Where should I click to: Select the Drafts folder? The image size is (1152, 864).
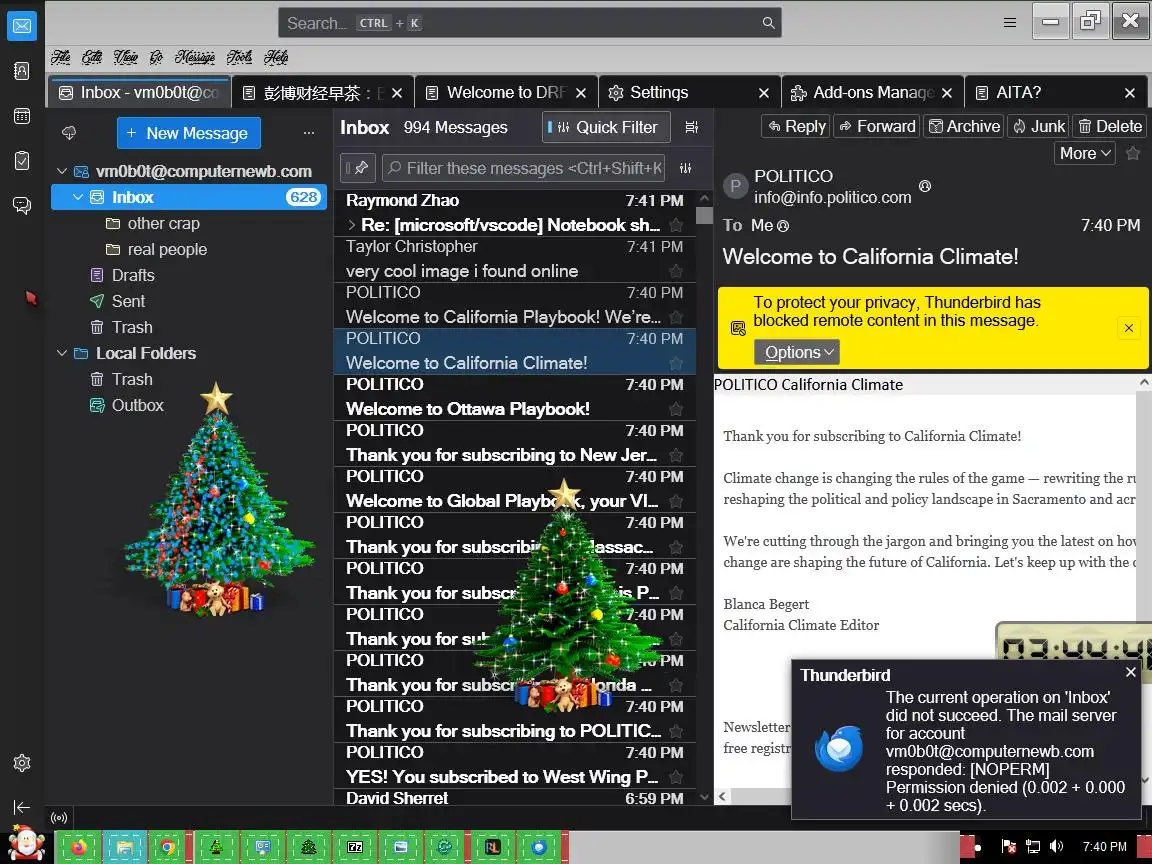coord(133,276)
